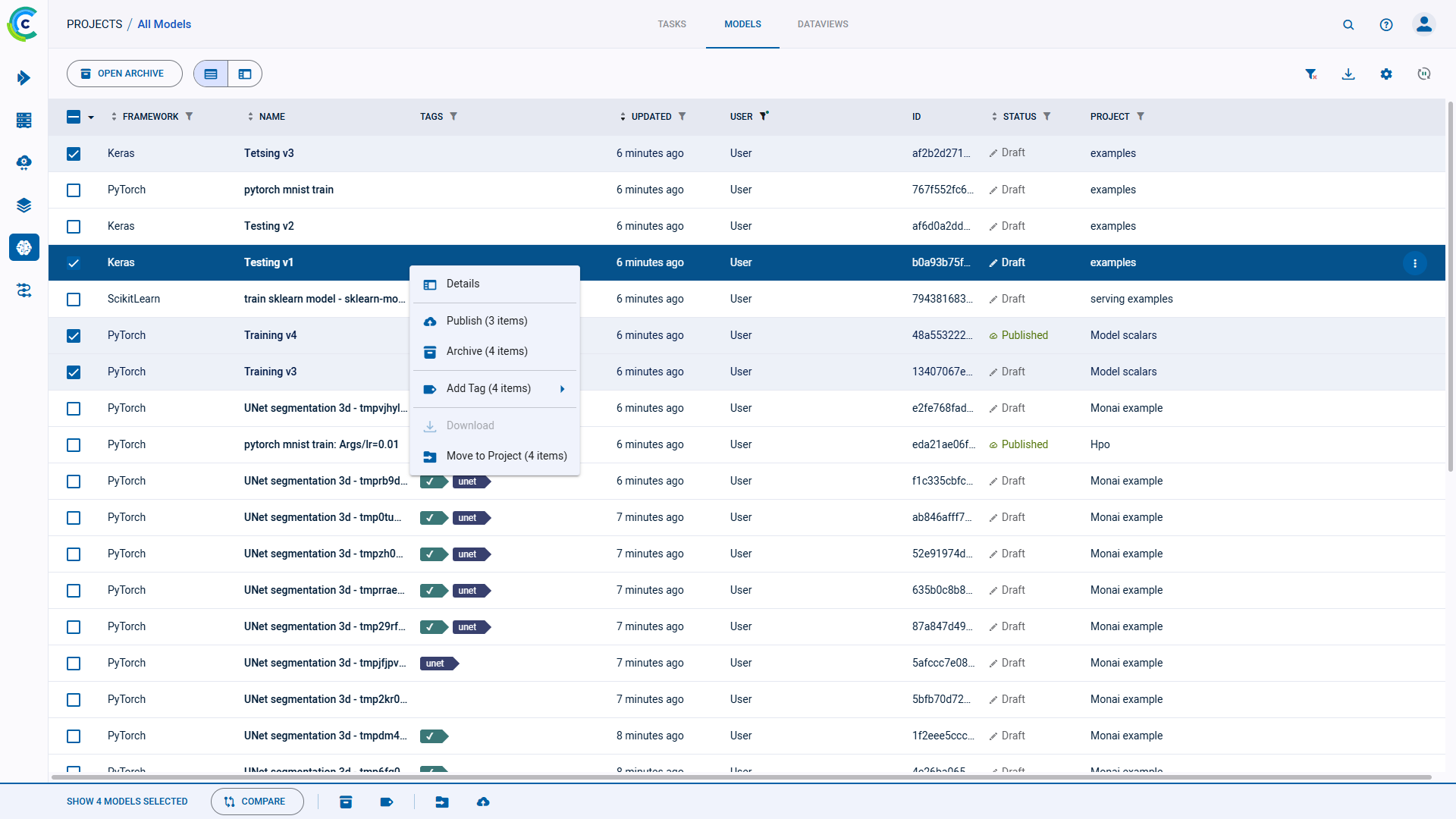Enable checkbox for ScikitLearn sklearn model row

pyautogui.click(x=74, y=299)
